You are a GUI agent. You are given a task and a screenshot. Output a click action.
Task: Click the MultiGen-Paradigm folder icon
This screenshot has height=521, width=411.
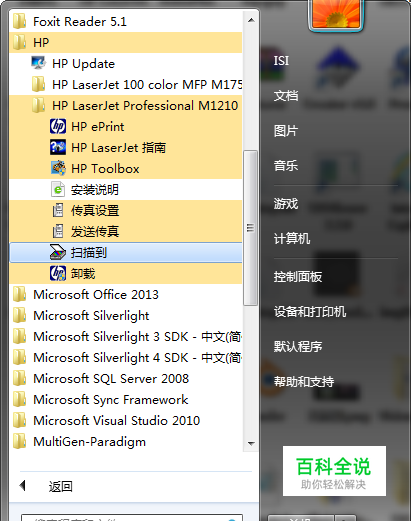[x=19, y=441]
